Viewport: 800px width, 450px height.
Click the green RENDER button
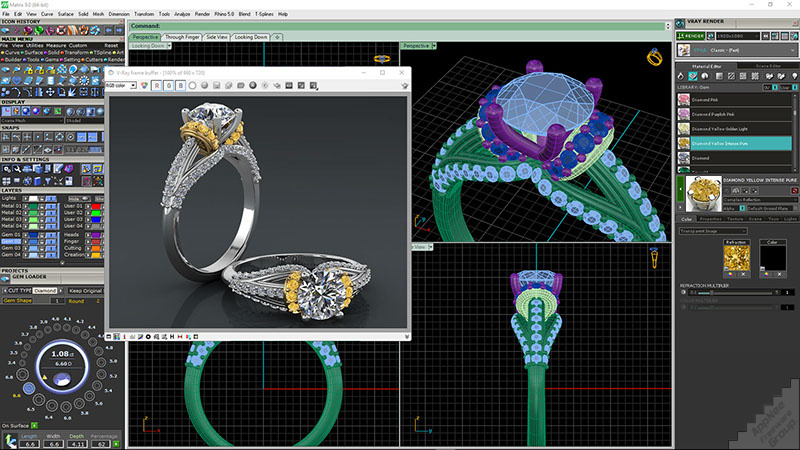click(691, 36)
